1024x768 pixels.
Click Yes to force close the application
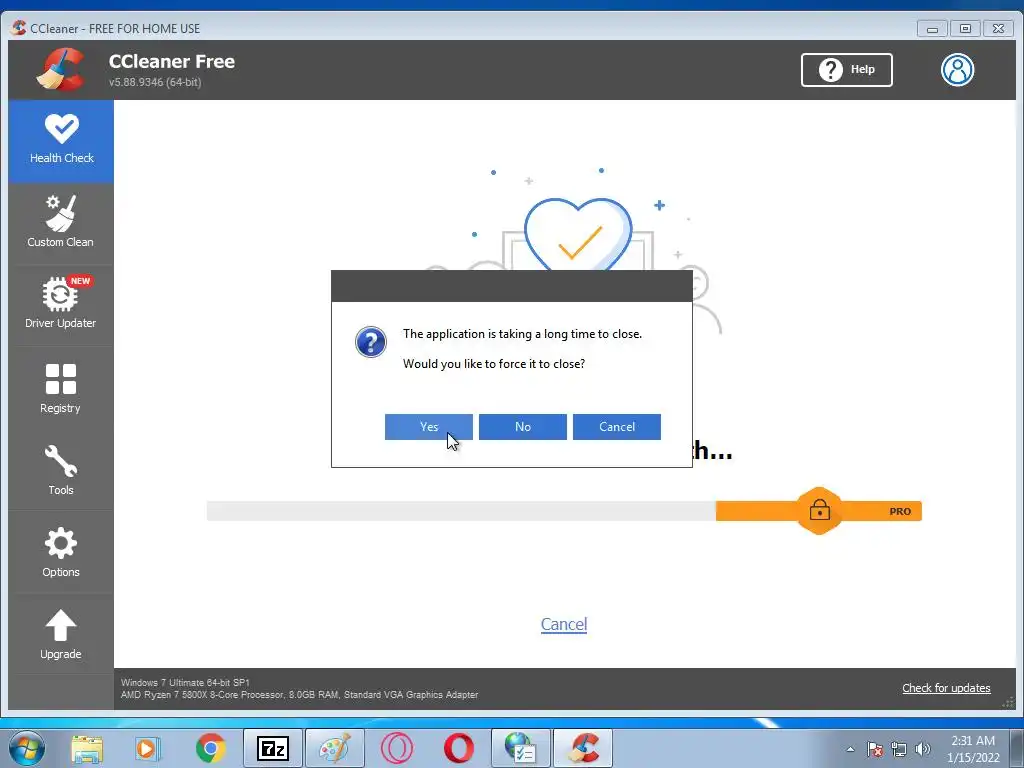(428, 426)
